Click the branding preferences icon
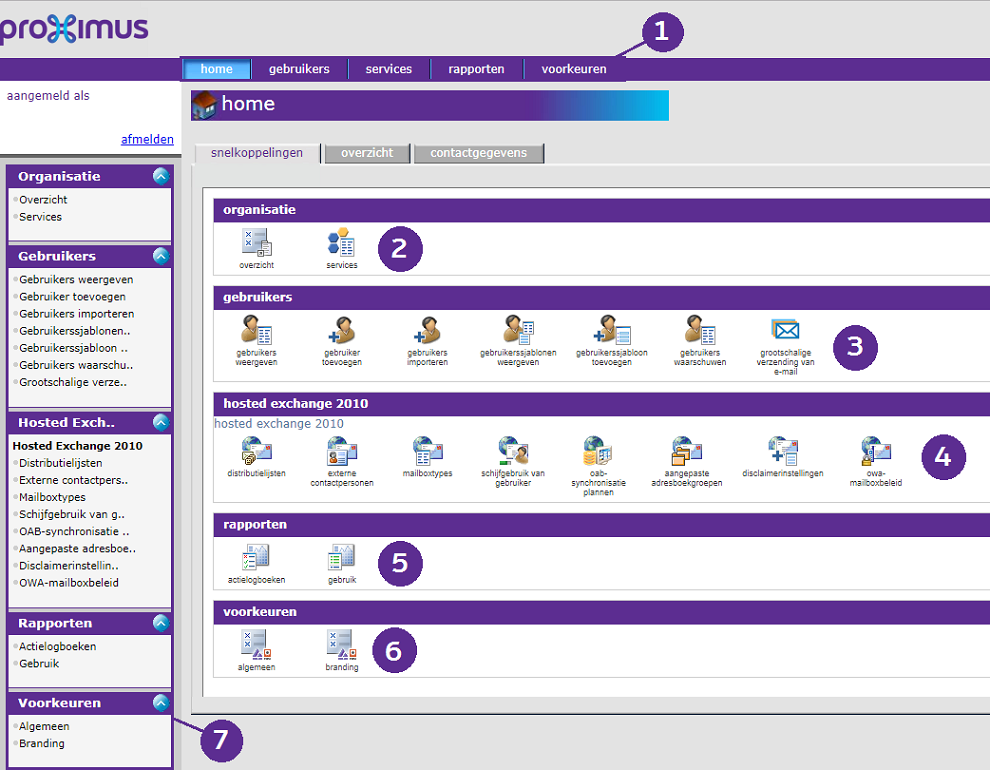Image resolution: width=990 pixels, height=770 pixels. 341,645
